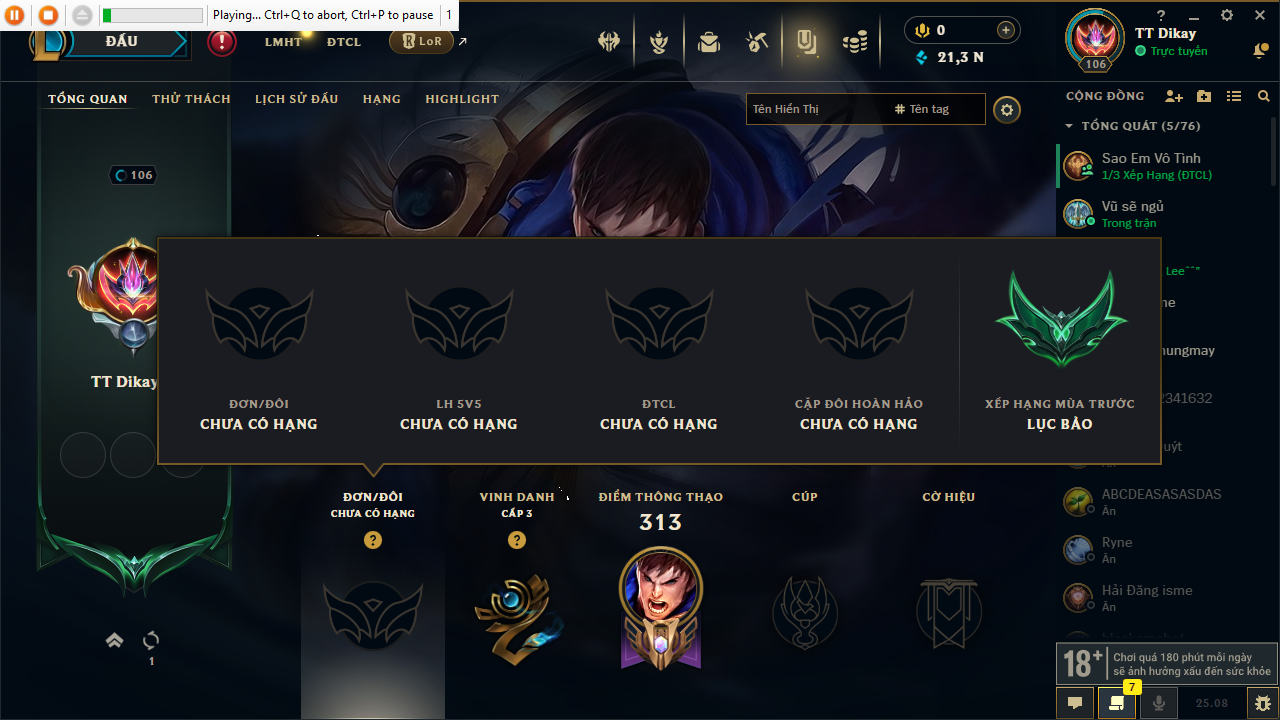
Task: Open the notifications bell icon
Action: coord(1261,50)
